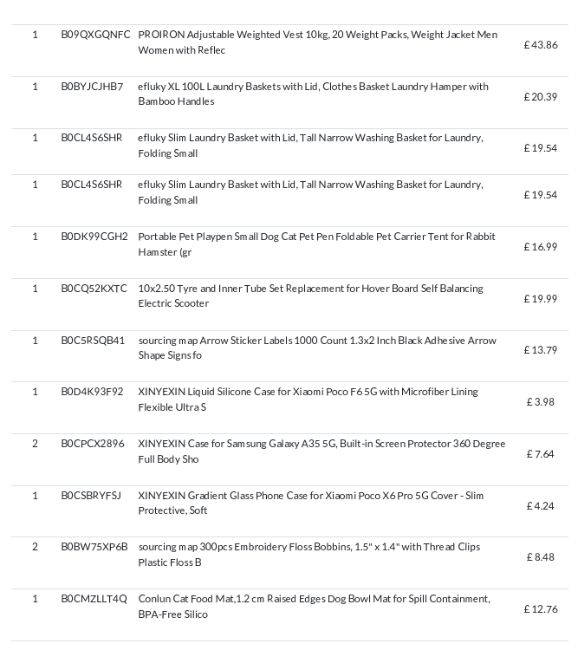This screenshot has height=650, width=578.
Task: Click ASIN B0CMZLLT4Q
Action: (94, 599)
